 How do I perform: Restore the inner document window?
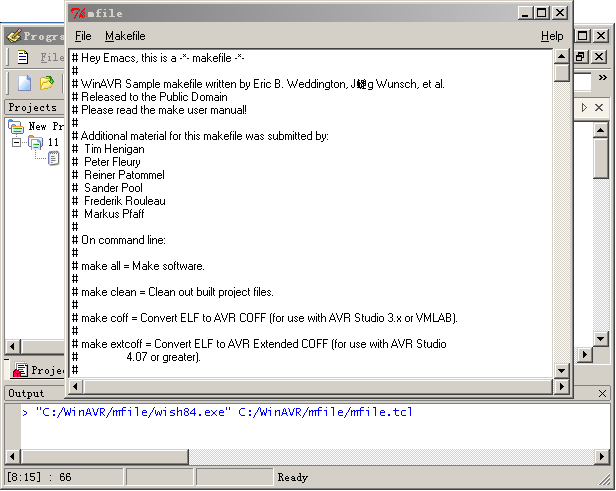click(581, 58)
